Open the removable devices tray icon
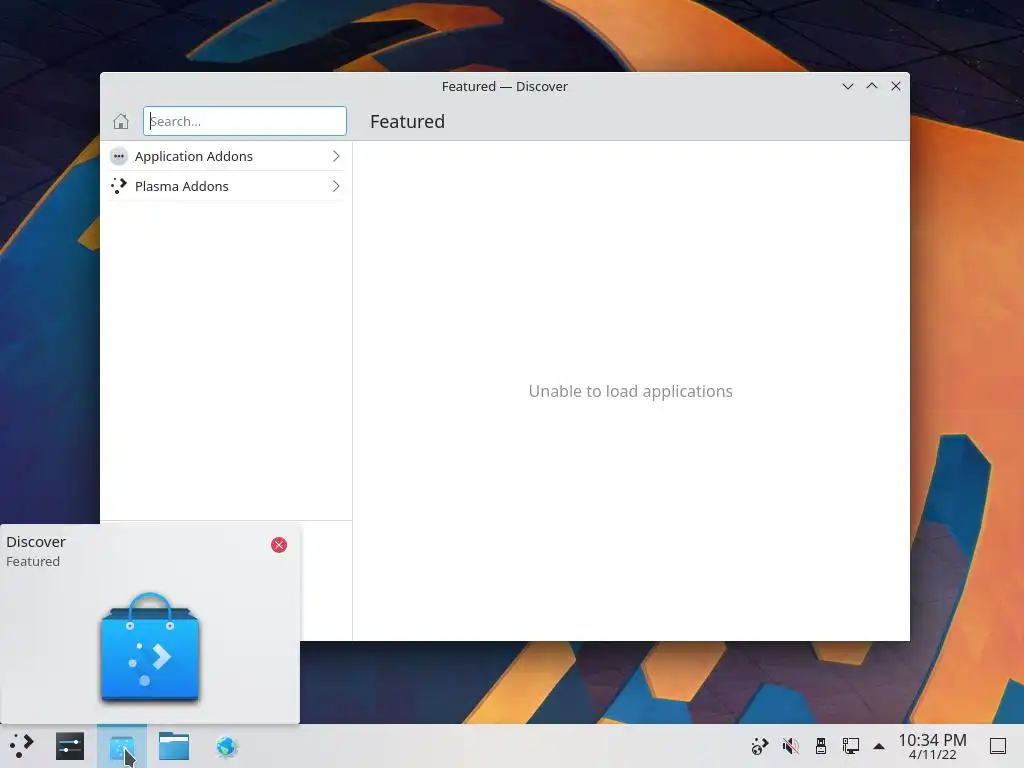This screenshot has width=1024, height=768. [821, 746]
